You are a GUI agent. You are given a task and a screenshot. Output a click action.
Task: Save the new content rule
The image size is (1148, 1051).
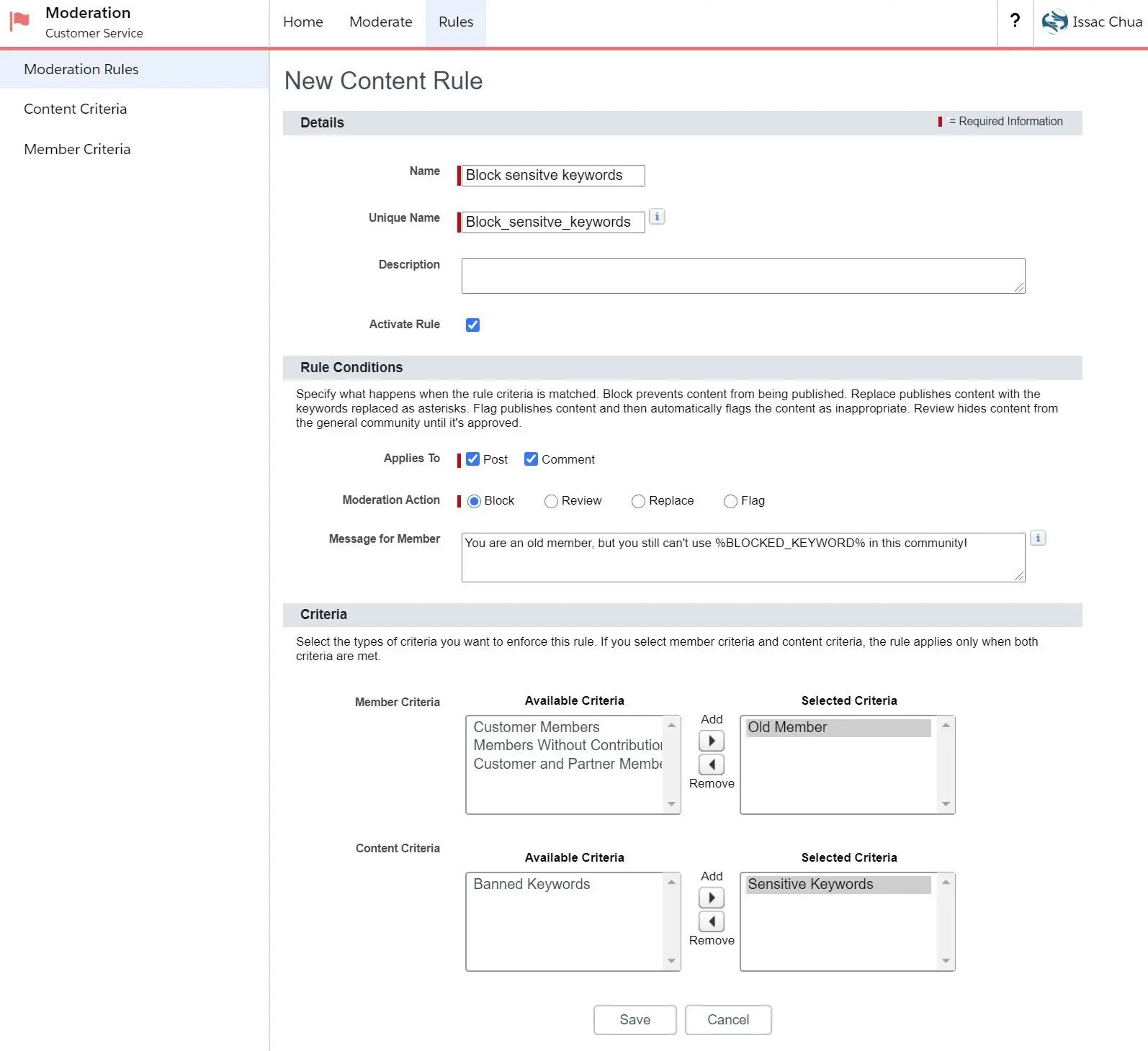tap(634, 1019)
